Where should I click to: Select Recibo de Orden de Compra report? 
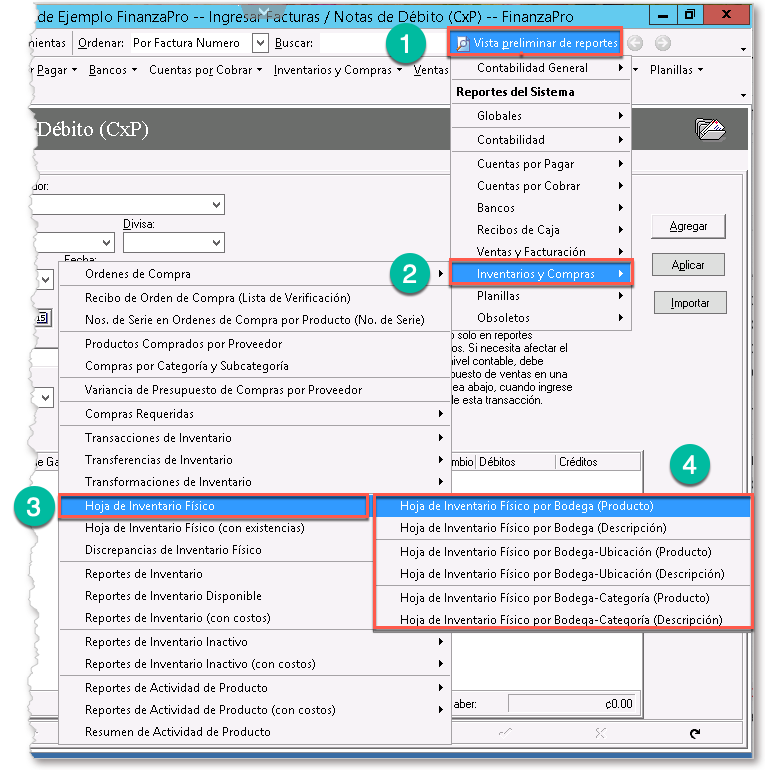coord(255,298)
